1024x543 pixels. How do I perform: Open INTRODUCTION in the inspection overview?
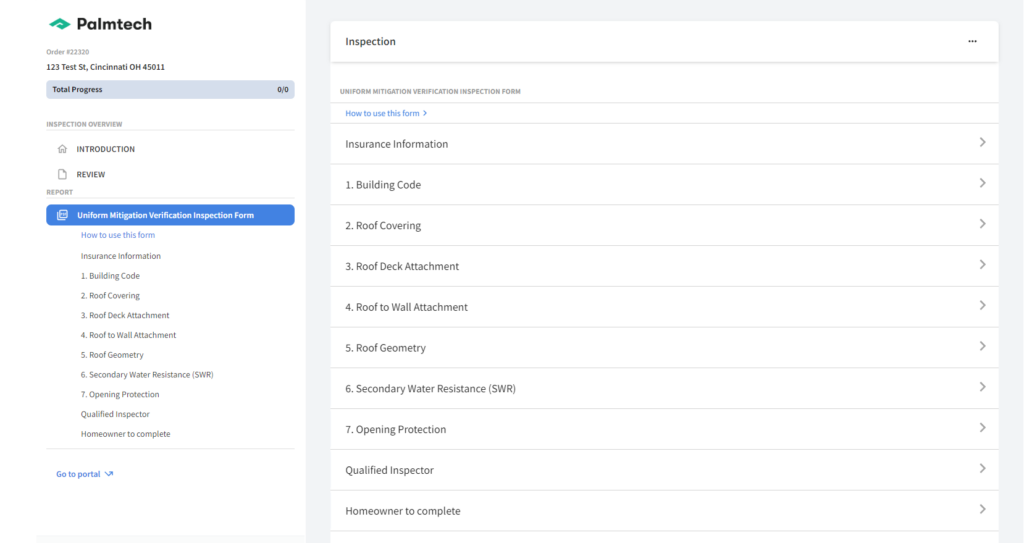[106, 149]
